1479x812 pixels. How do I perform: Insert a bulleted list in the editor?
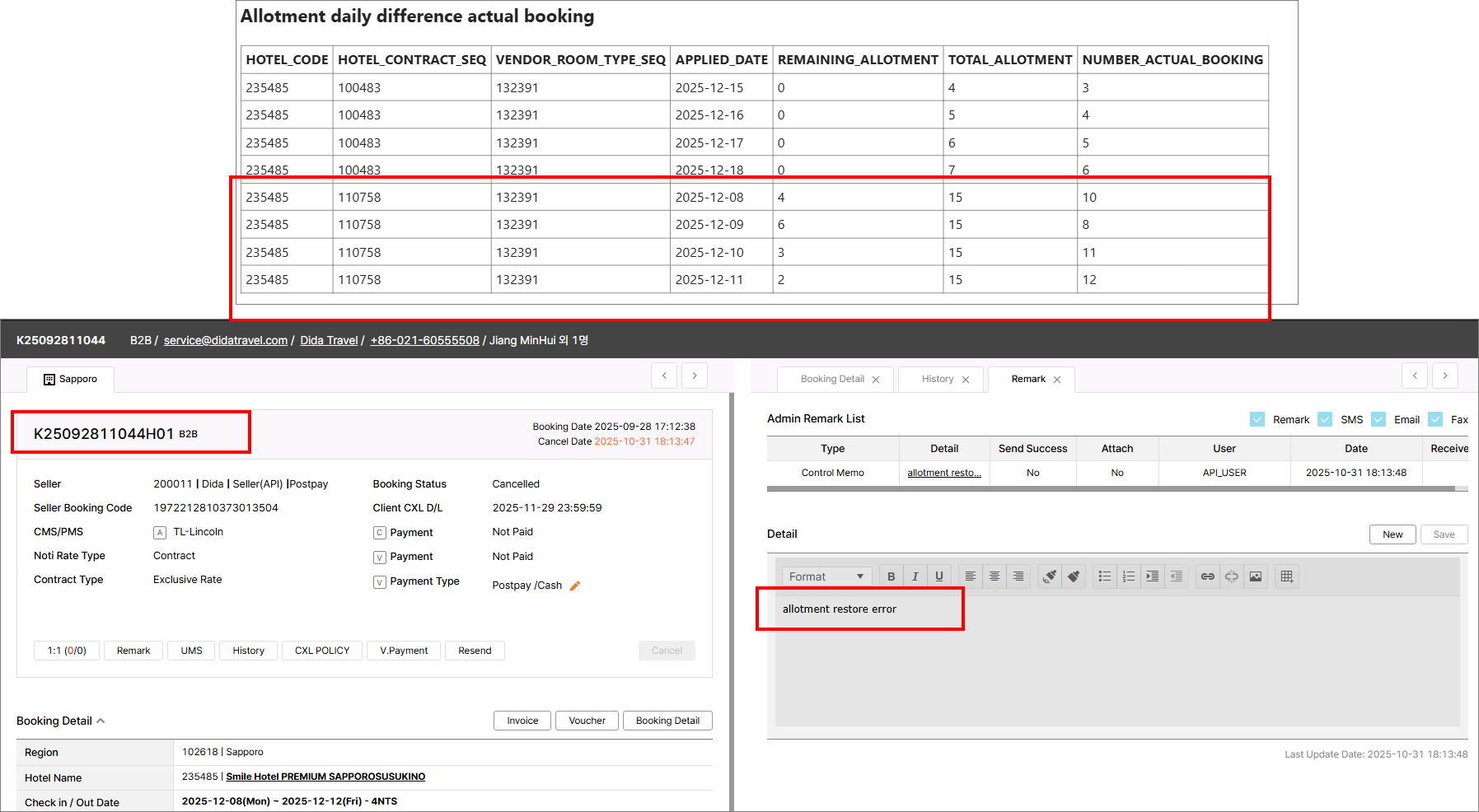[x=1104, y=576]
